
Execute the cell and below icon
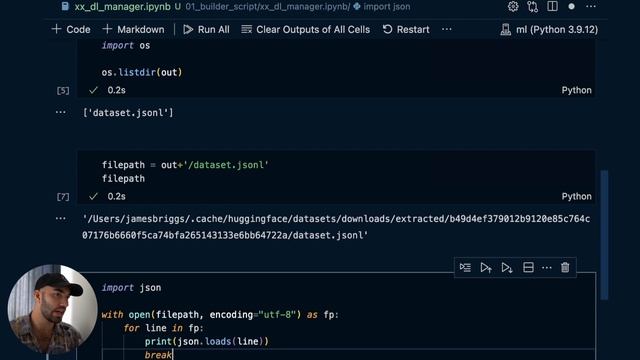click(x=507, y=267)
